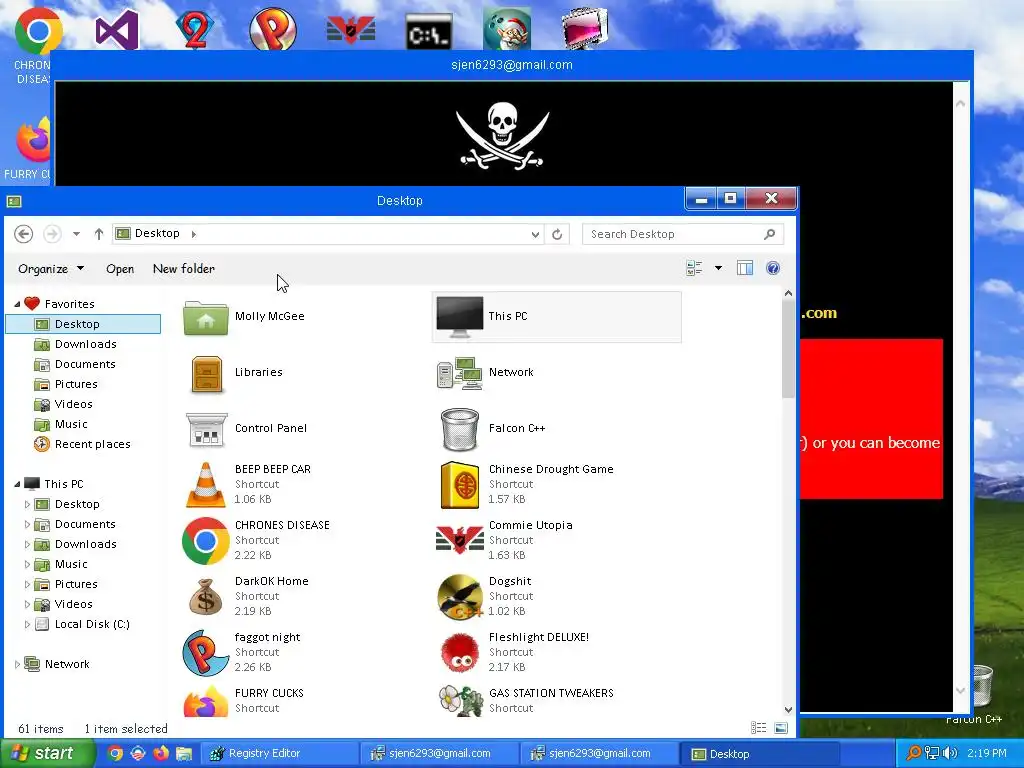Viewport: 1024px width, 768px height.
Task: Click the help question mark icon
Action: [773, 268]
